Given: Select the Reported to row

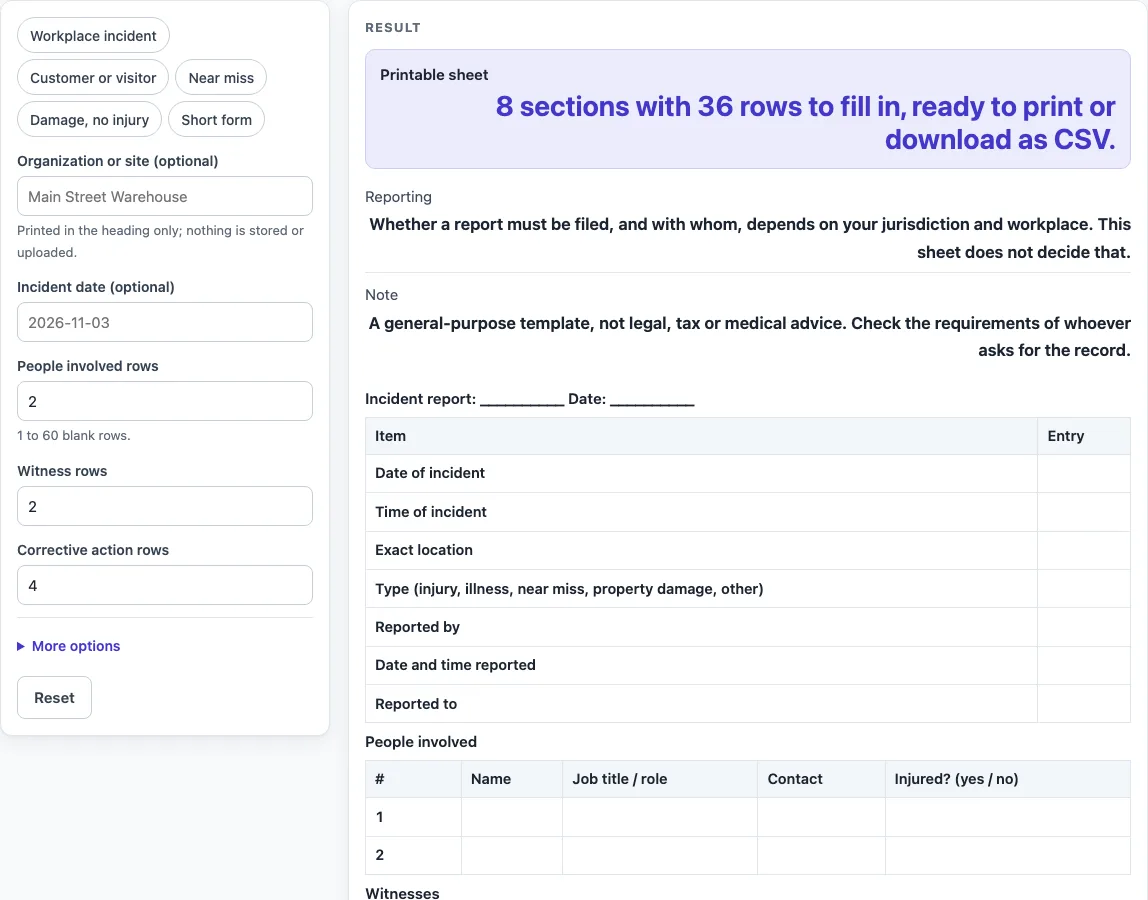Looking at the screenshot, I should 748,704.
